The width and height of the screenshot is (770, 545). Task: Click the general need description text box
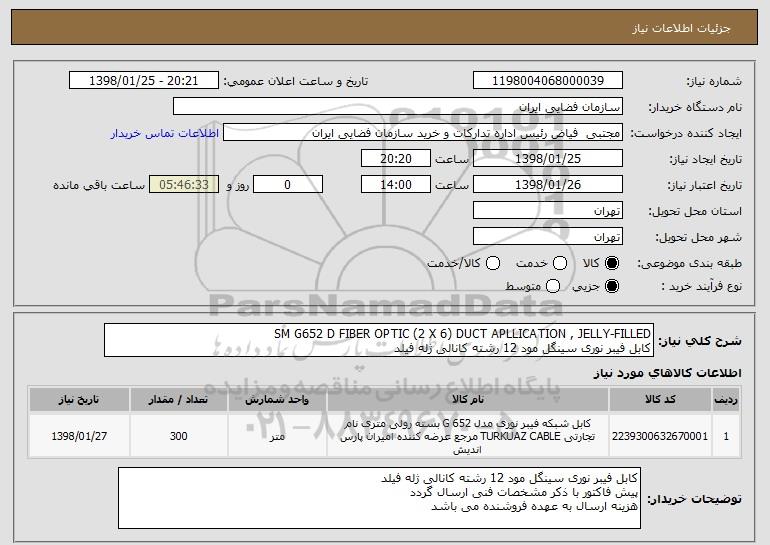pyautogui.click(x=379, y=340)
